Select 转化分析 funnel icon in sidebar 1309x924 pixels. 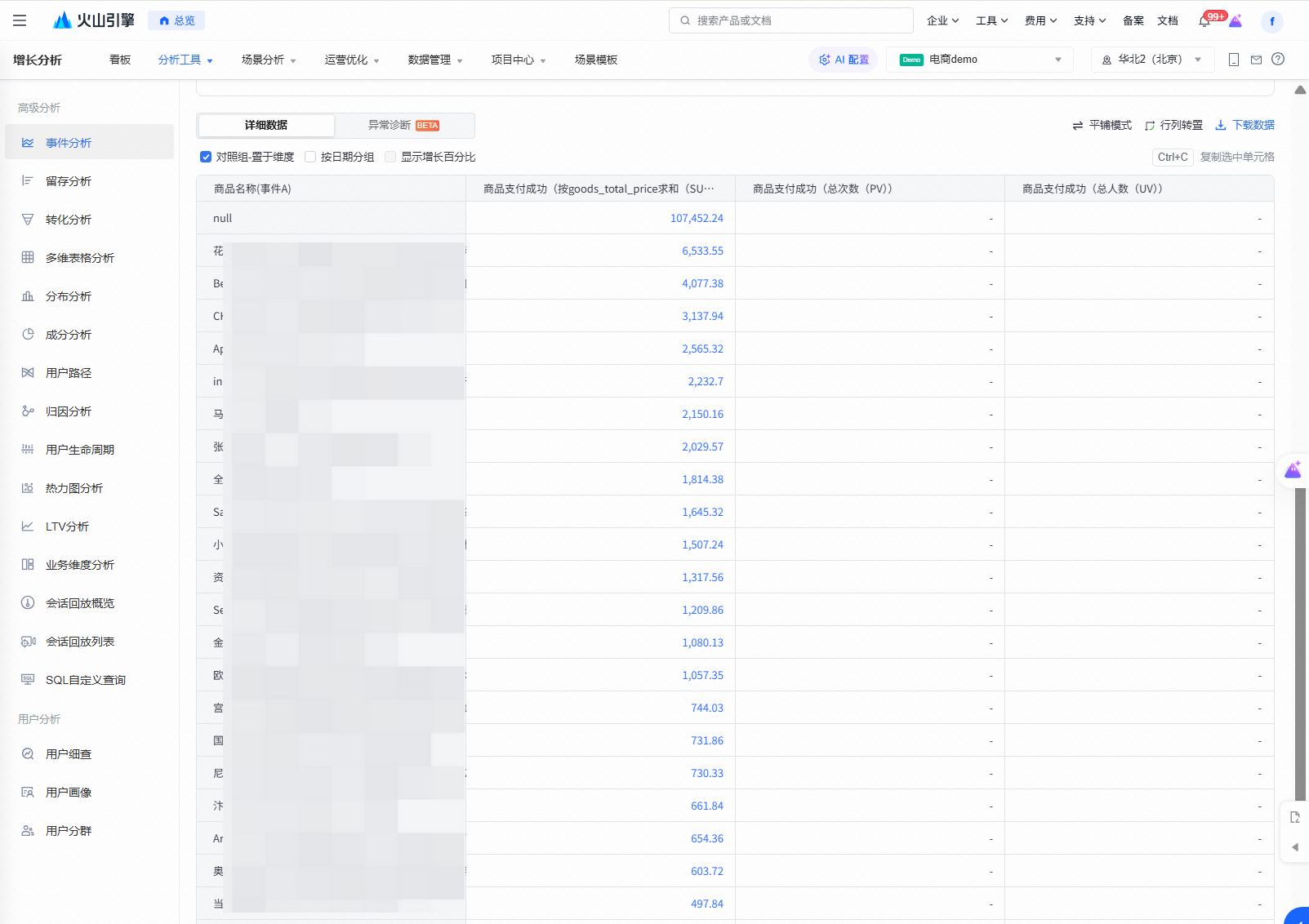coord(28,220)
